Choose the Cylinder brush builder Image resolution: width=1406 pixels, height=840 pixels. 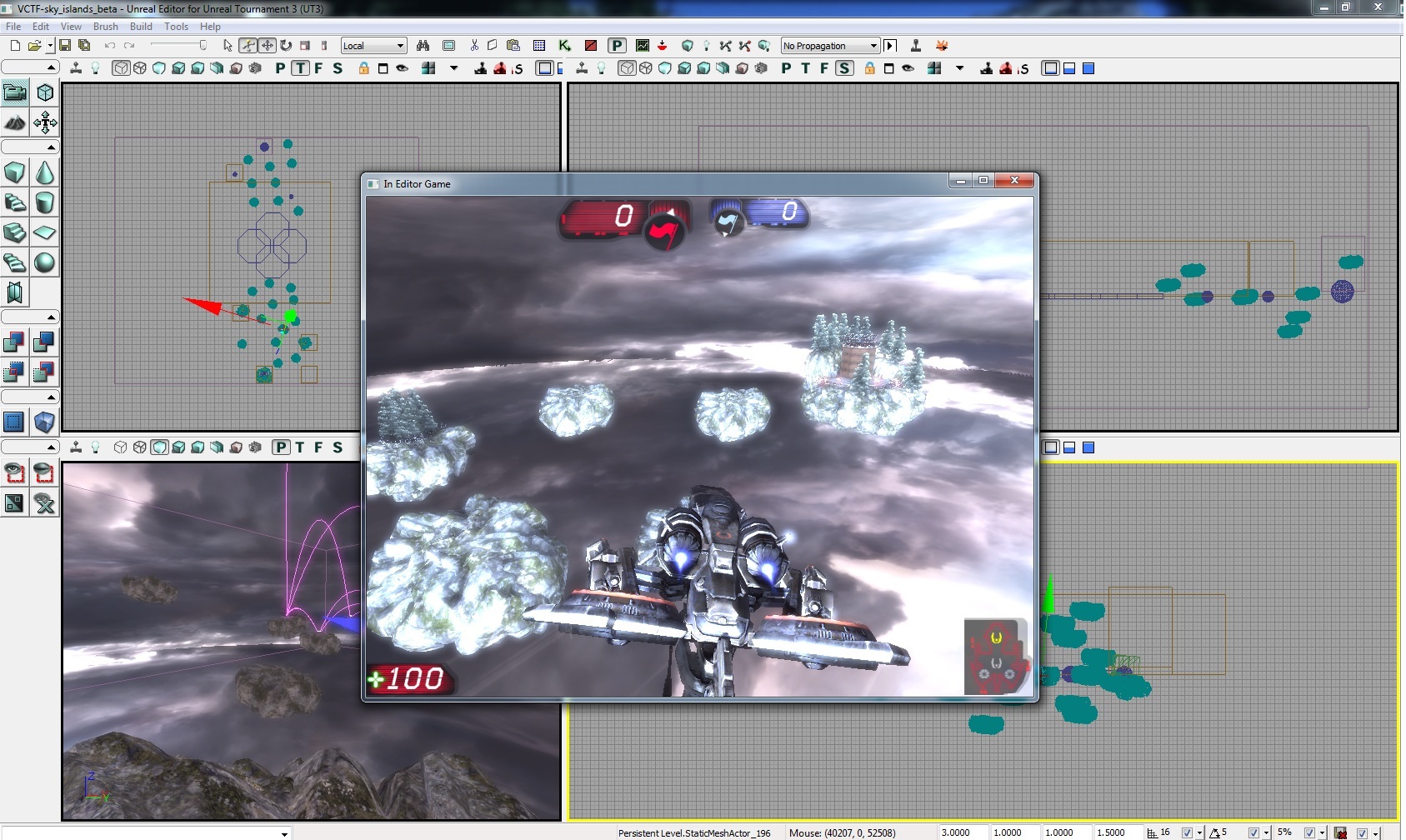coord(45,202)
